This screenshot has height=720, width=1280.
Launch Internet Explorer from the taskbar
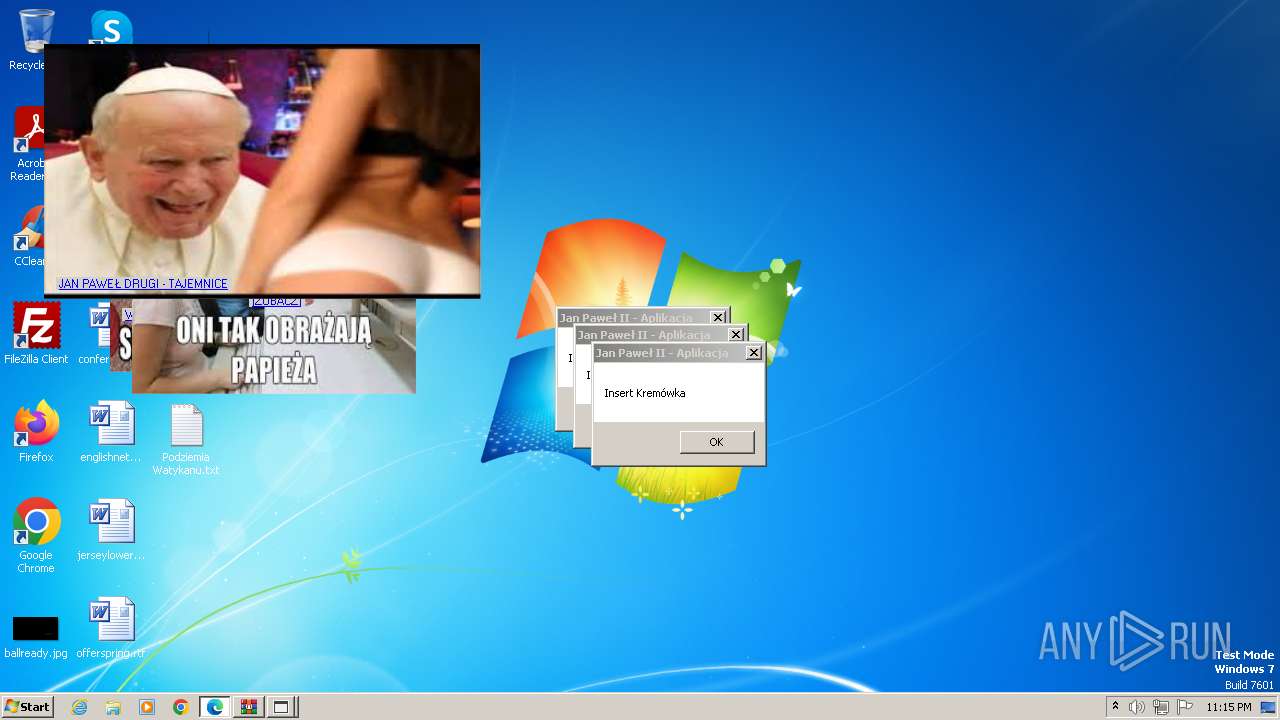79,707
